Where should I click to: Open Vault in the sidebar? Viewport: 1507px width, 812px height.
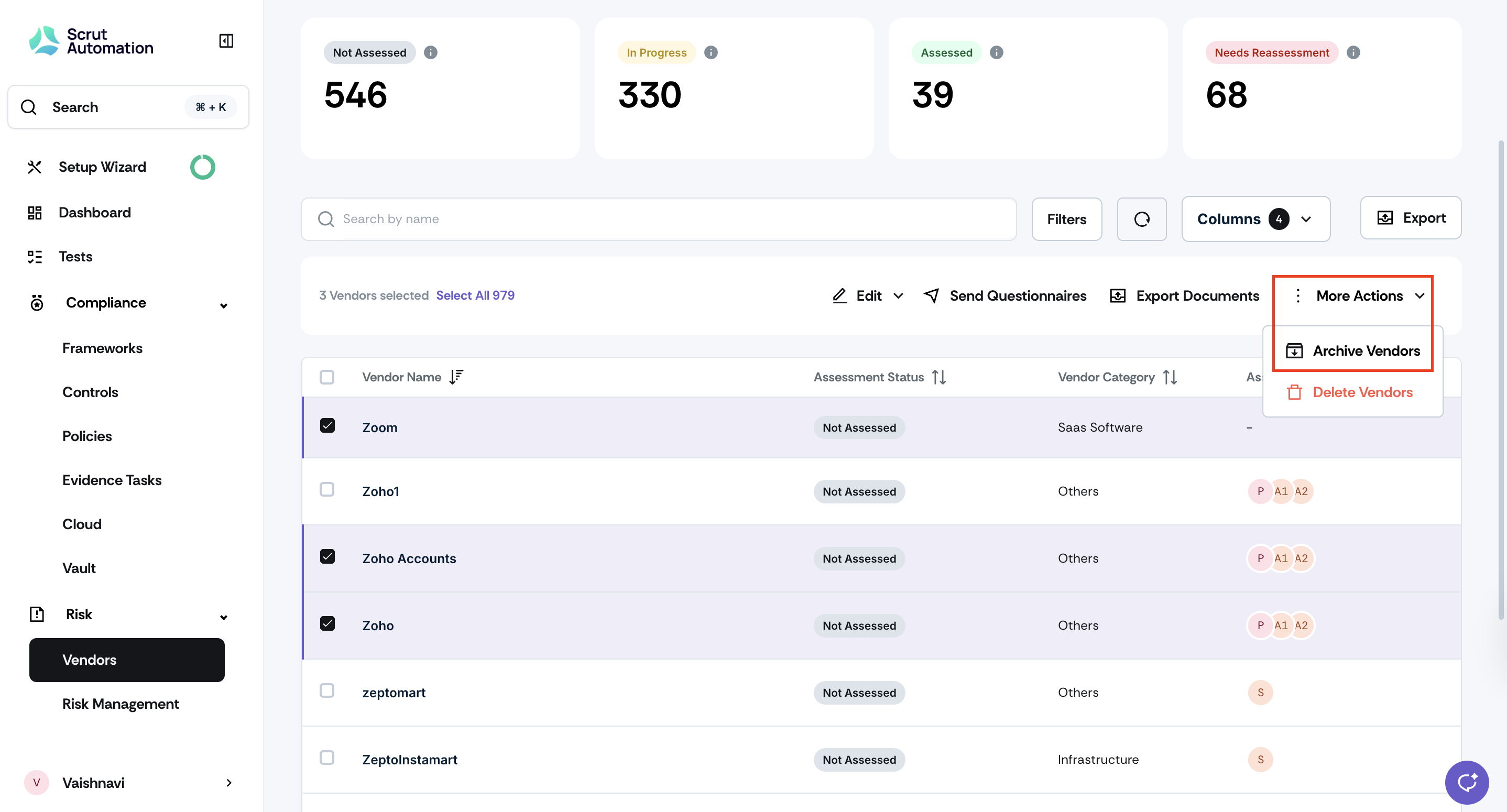pyautogui.click(x=79, y=567)
